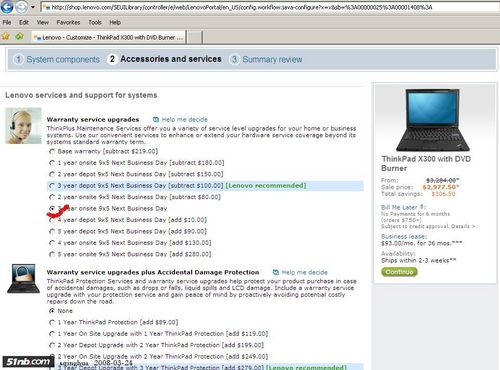
Task: Select 2 year onsite 9x5 subtract $80.00
Action: pos(52,197)
